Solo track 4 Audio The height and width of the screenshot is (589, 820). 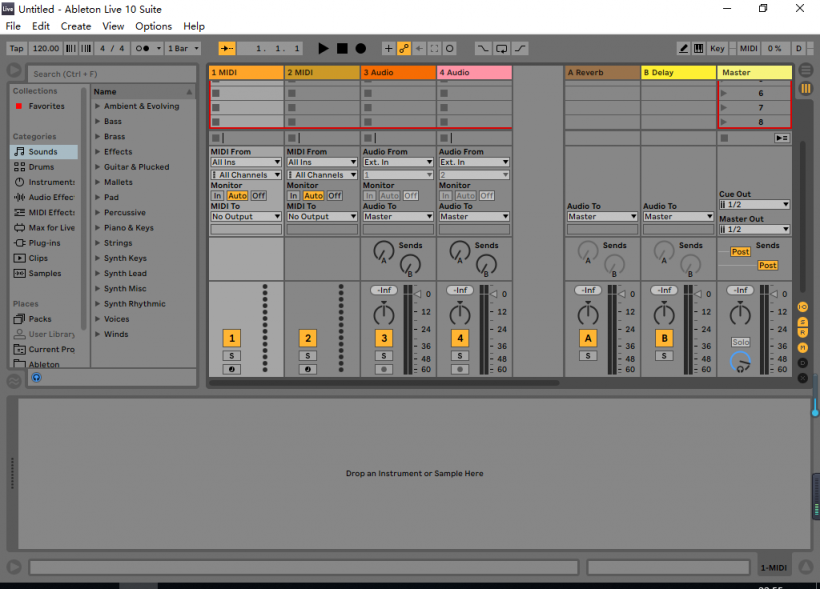(460, 356)
